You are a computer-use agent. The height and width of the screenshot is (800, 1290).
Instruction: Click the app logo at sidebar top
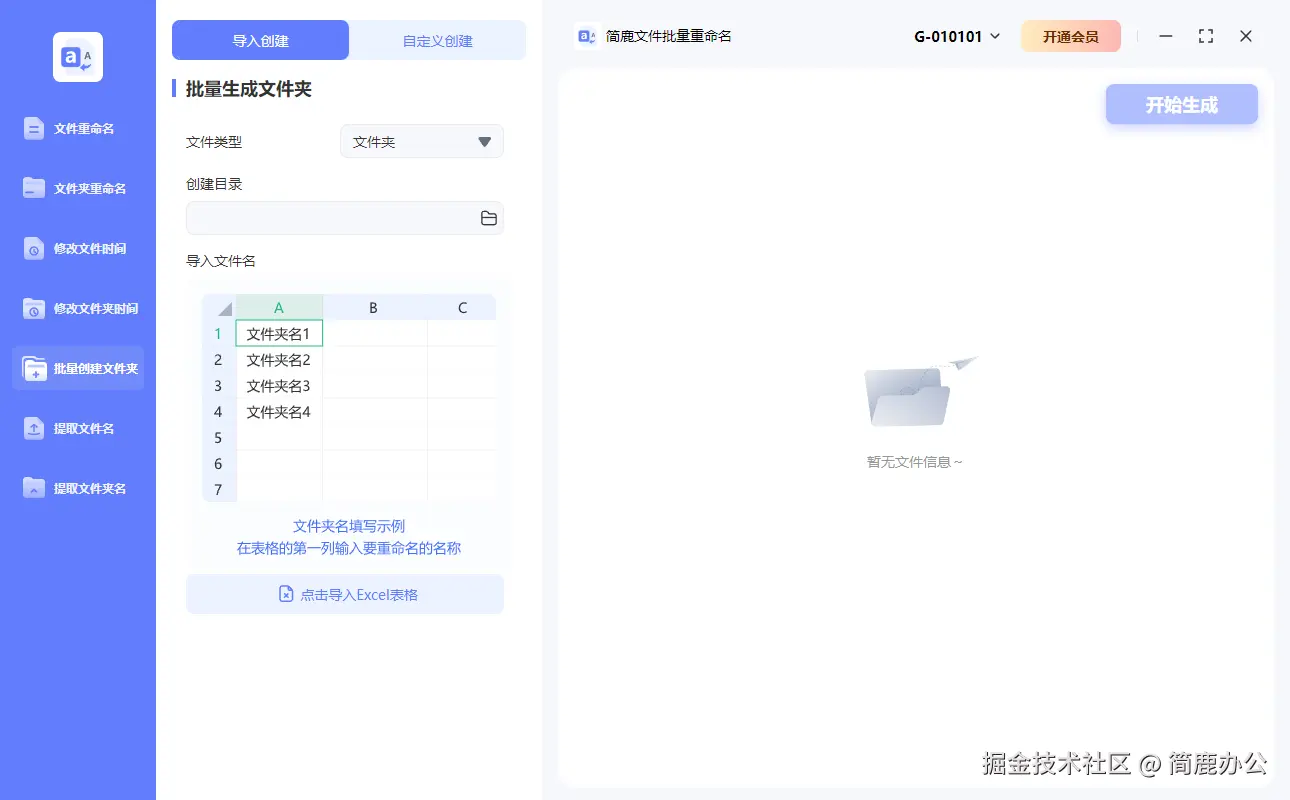pos(77,57)
